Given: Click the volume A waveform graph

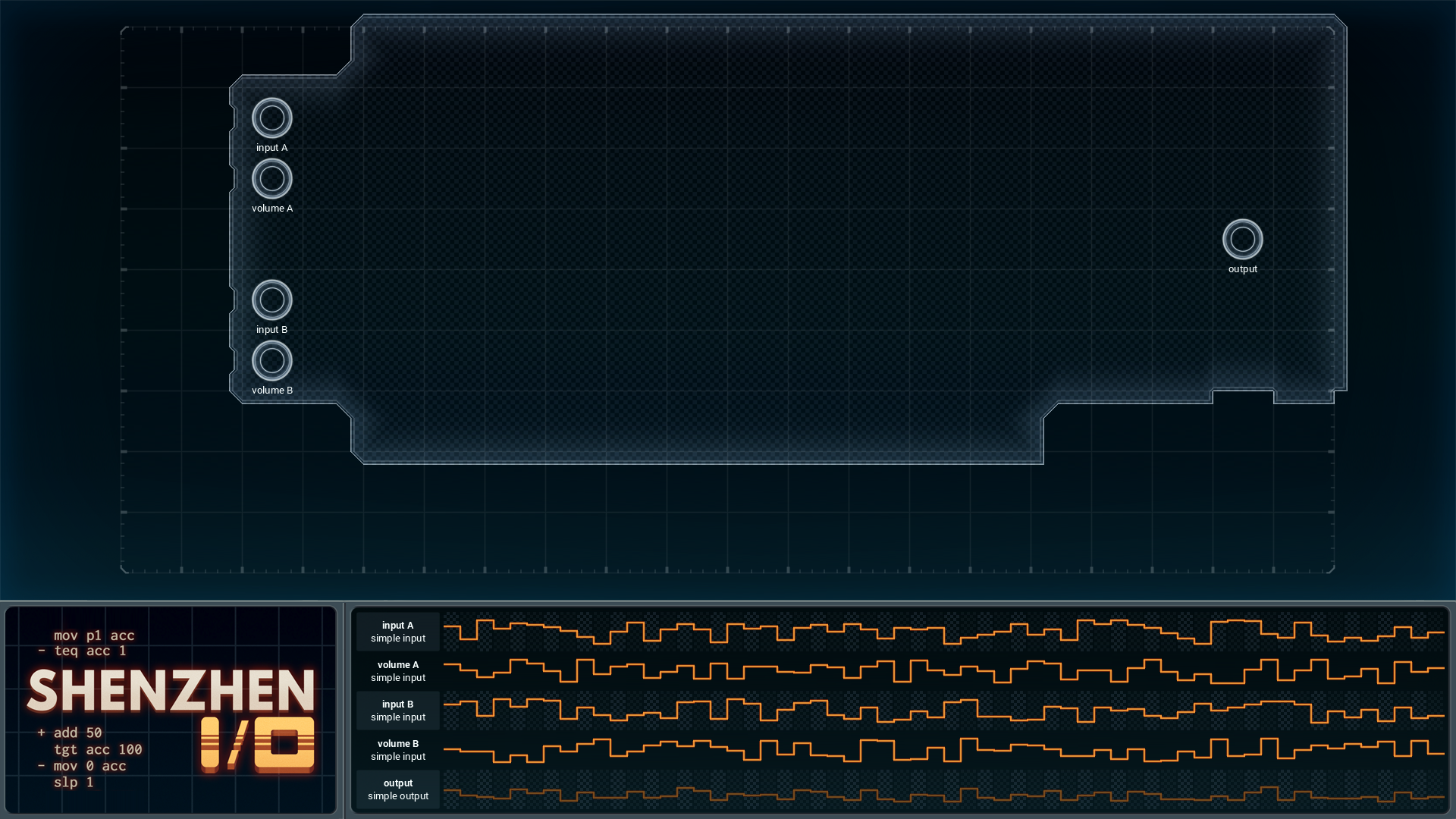Looking at the screenshot, I should 943,671.
